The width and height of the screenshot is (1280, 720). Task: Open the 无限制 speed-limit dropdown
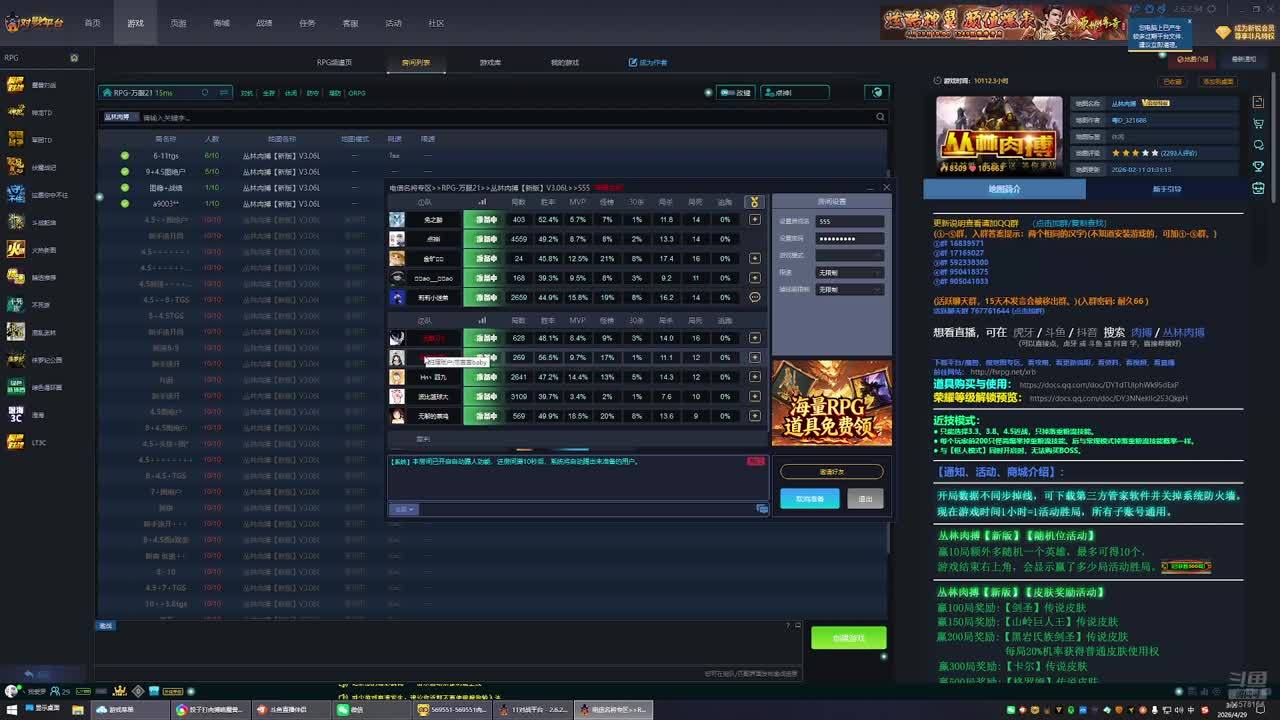tap(849, 272)
